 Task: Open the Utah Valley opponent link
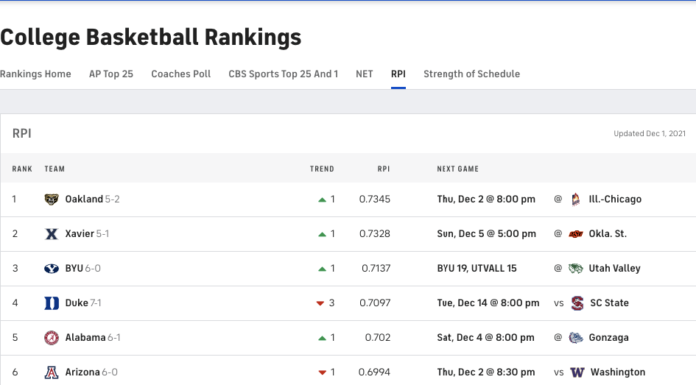(x=614, y=269)
